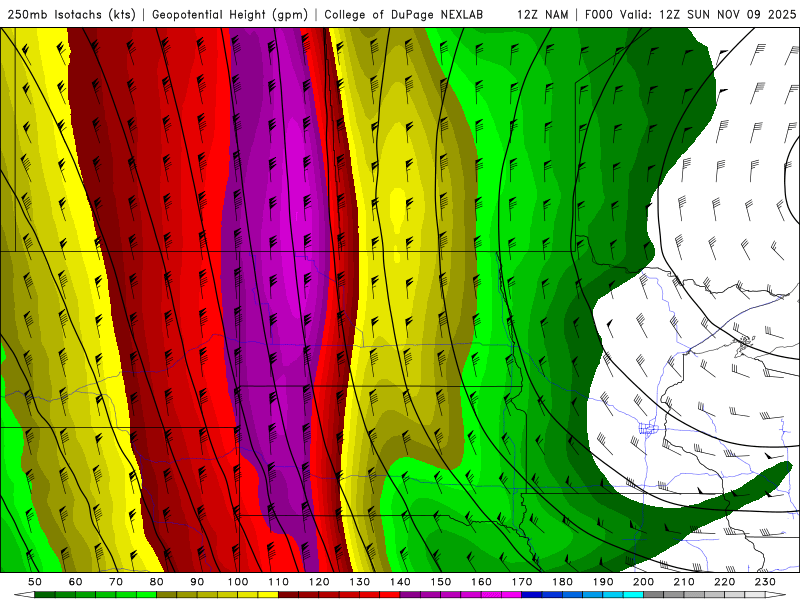The width and height of the screenshot is (800, 600).
Task: Click the 50 knot color bar label
Action: point(35,582)
